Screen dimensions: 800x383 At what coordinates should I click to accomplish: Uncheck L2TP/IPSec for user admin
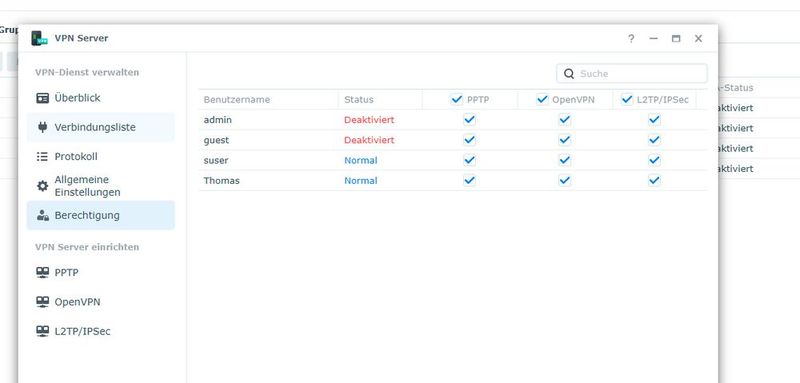pyautogui.click(x=654, y=120)
